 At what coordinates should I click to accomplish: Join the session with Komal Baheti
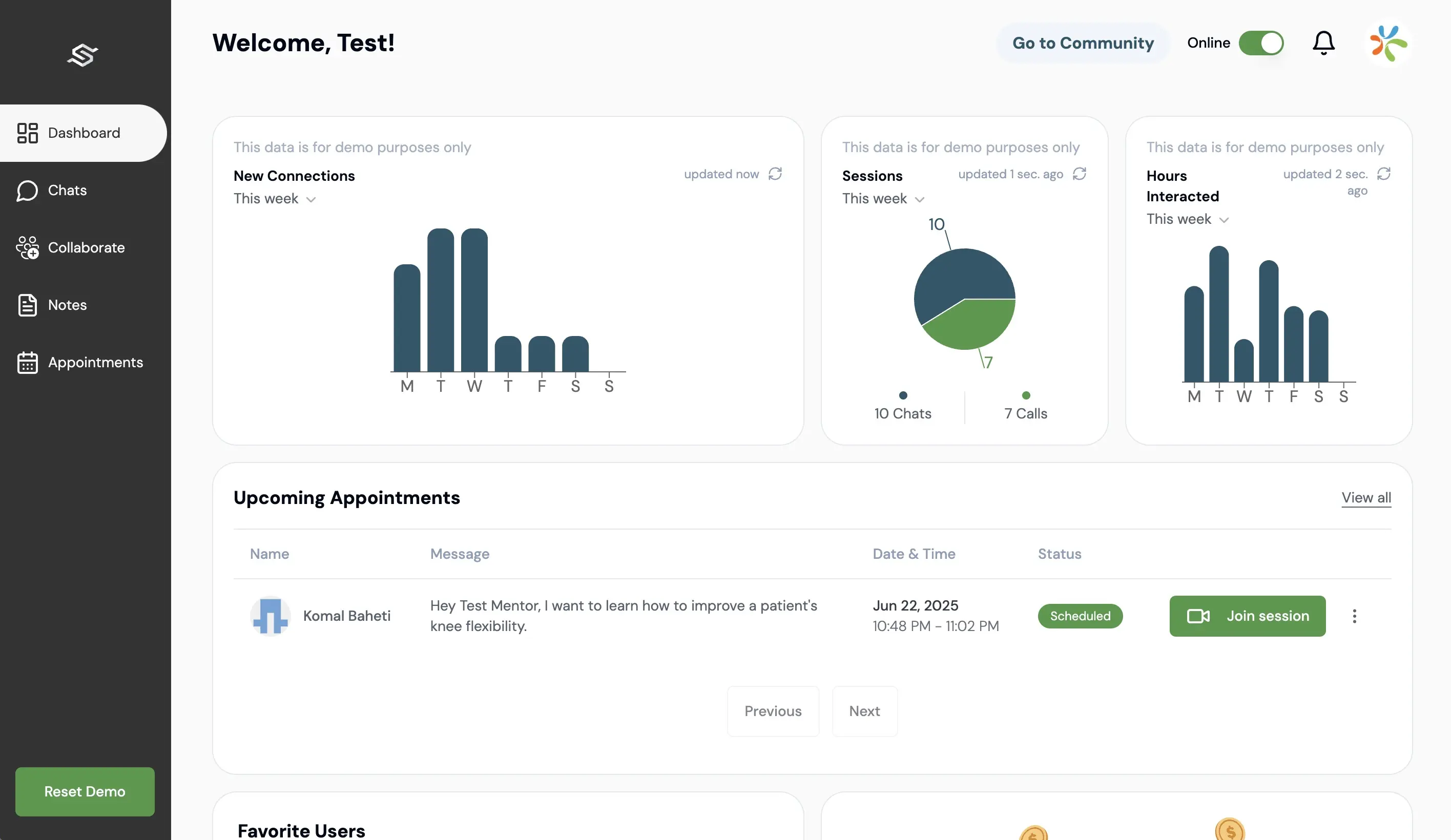[x=1247, y=616]
